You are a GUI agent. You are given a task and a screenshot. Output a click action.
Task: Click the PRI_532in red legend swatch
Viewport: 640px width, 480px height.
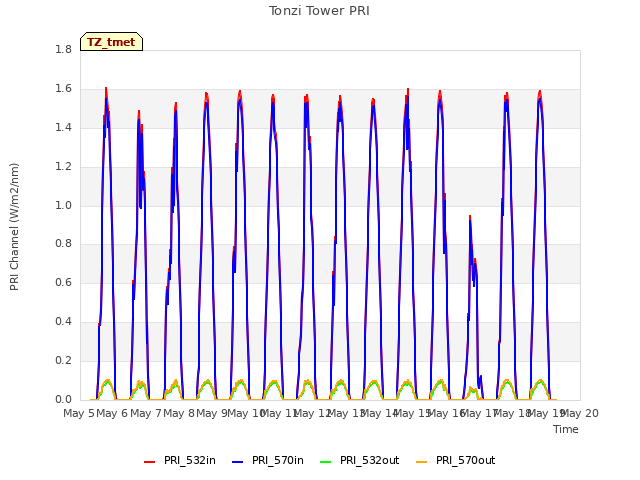click(149, 462)
